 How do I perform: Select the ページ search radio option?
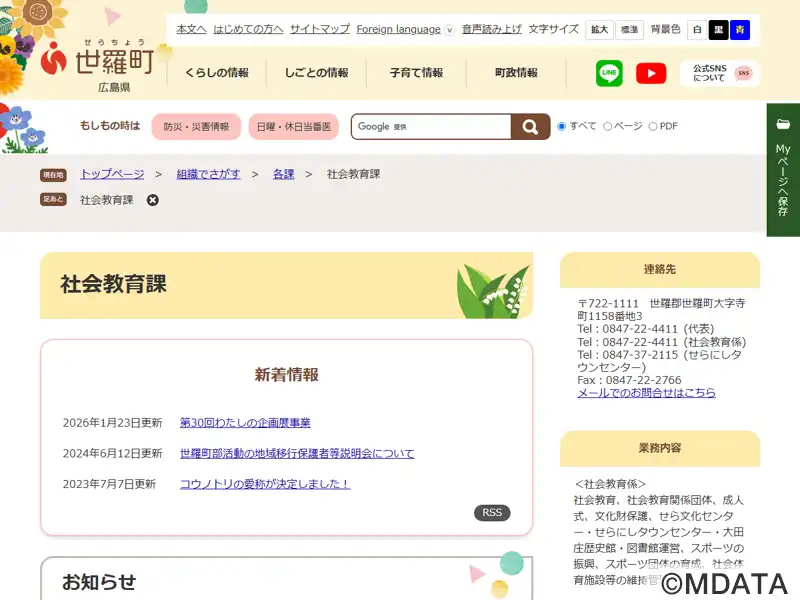[608, 127]
